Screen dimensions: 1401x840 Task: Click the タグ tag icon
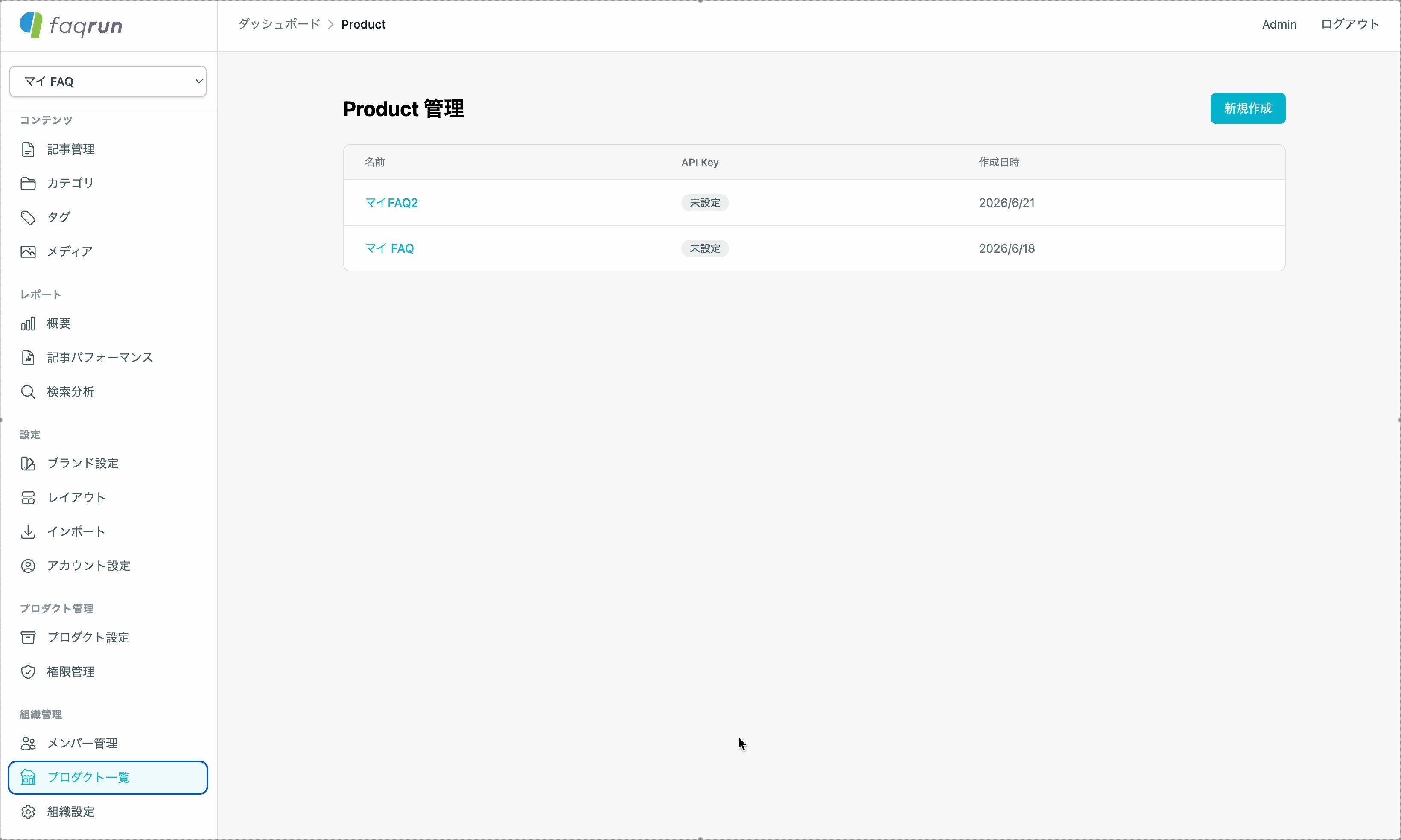pos(28,217)
